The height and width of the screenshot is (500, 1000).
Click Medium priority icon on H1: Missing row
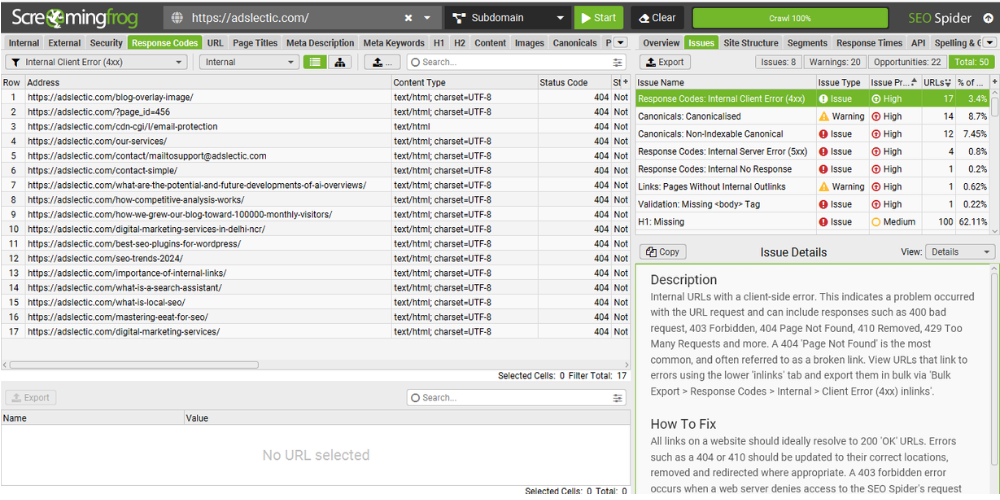876,222
